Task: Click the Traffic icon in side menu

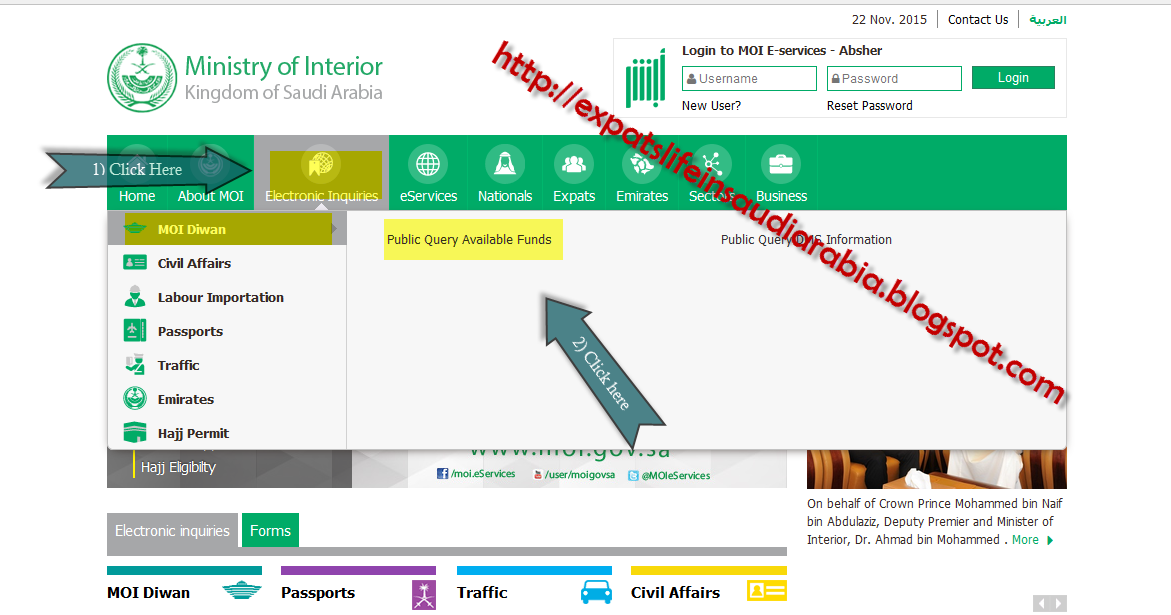Action: pyautogui.click(x=135, y=364)
